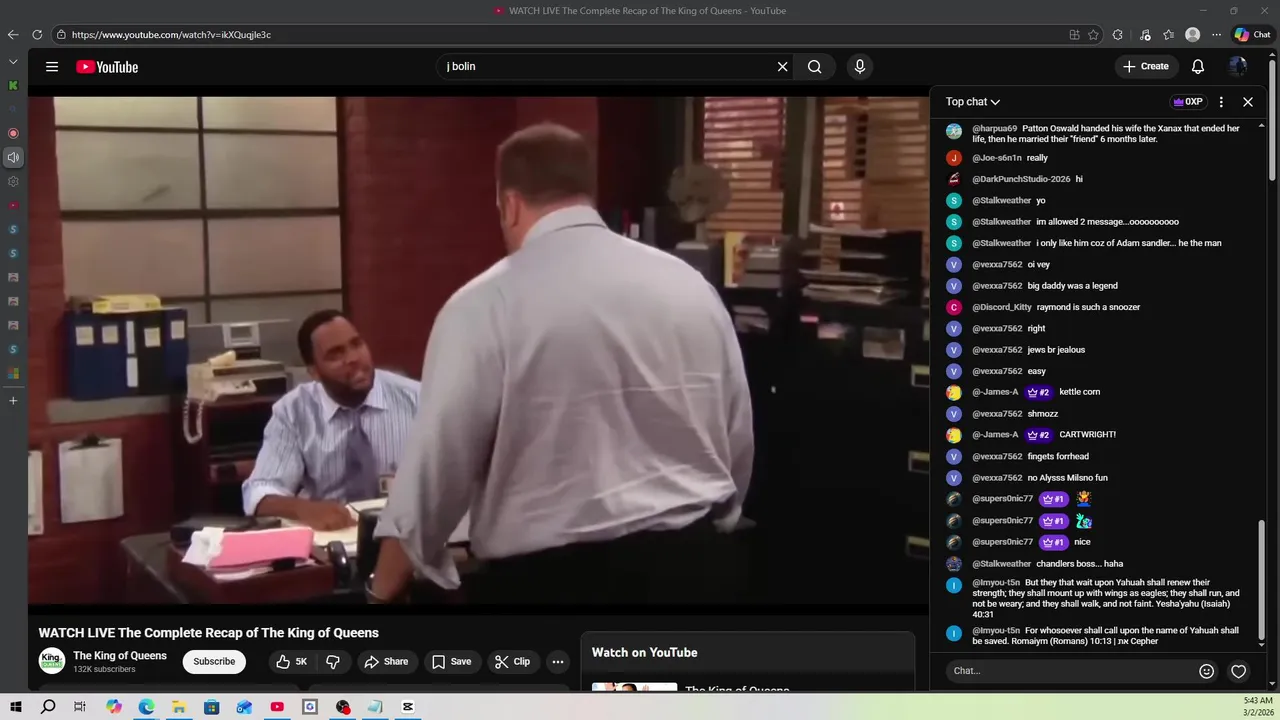The height and width of the screenshot is (720, 1280).
Task: Open the Favorites hub icon
Action: click(1169, 34)
